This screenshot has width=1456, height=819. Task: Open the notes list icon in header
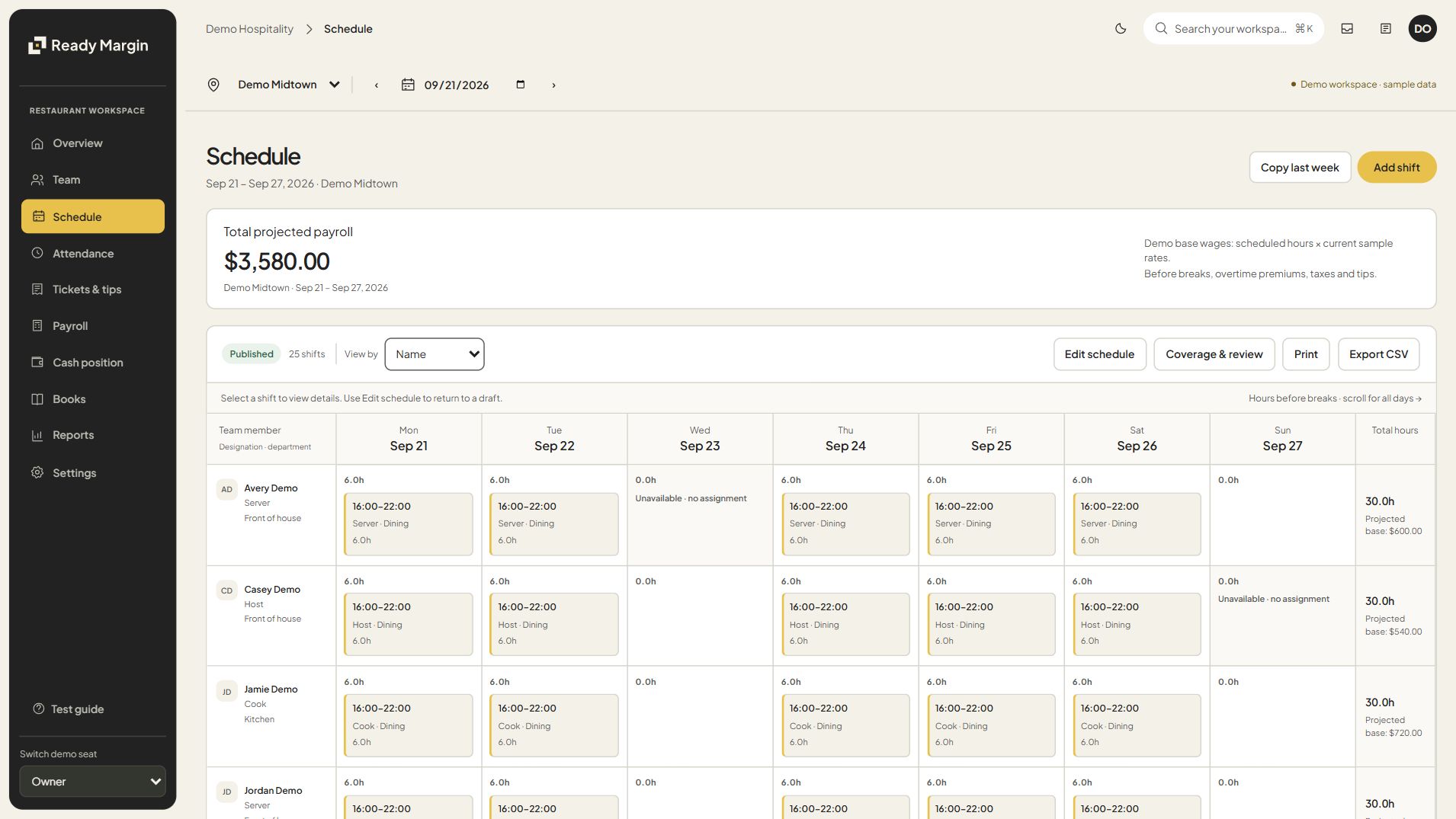click(1386, 29)
